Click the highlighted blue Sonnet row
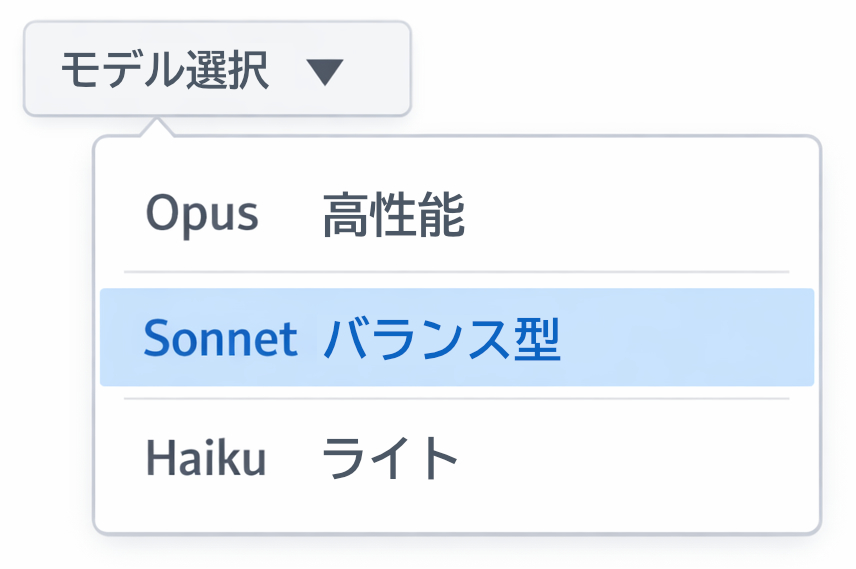 pos(456,338)
